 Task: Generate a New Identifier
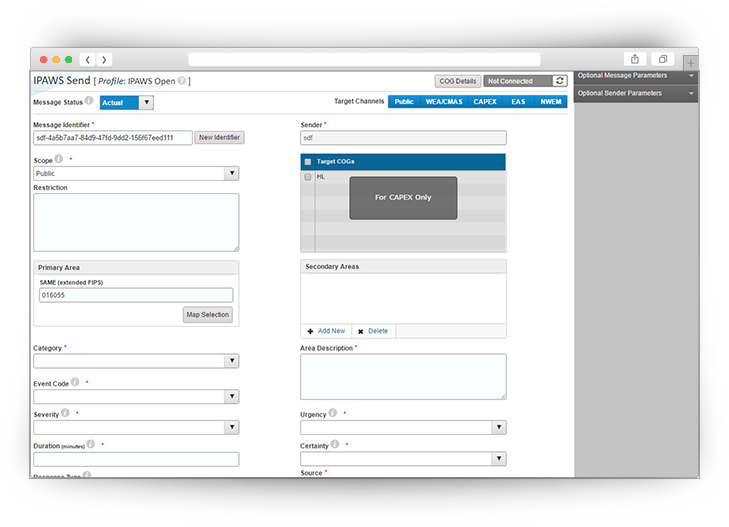(x=219, y=138)
